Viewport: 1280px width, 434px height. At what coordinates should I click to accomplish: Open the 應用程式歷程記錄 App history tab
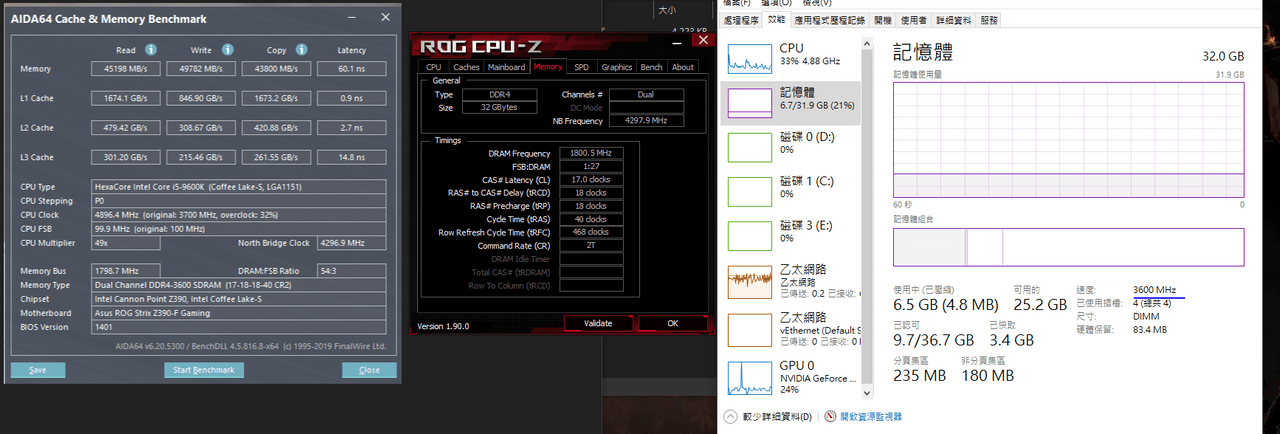pos(831,19)
